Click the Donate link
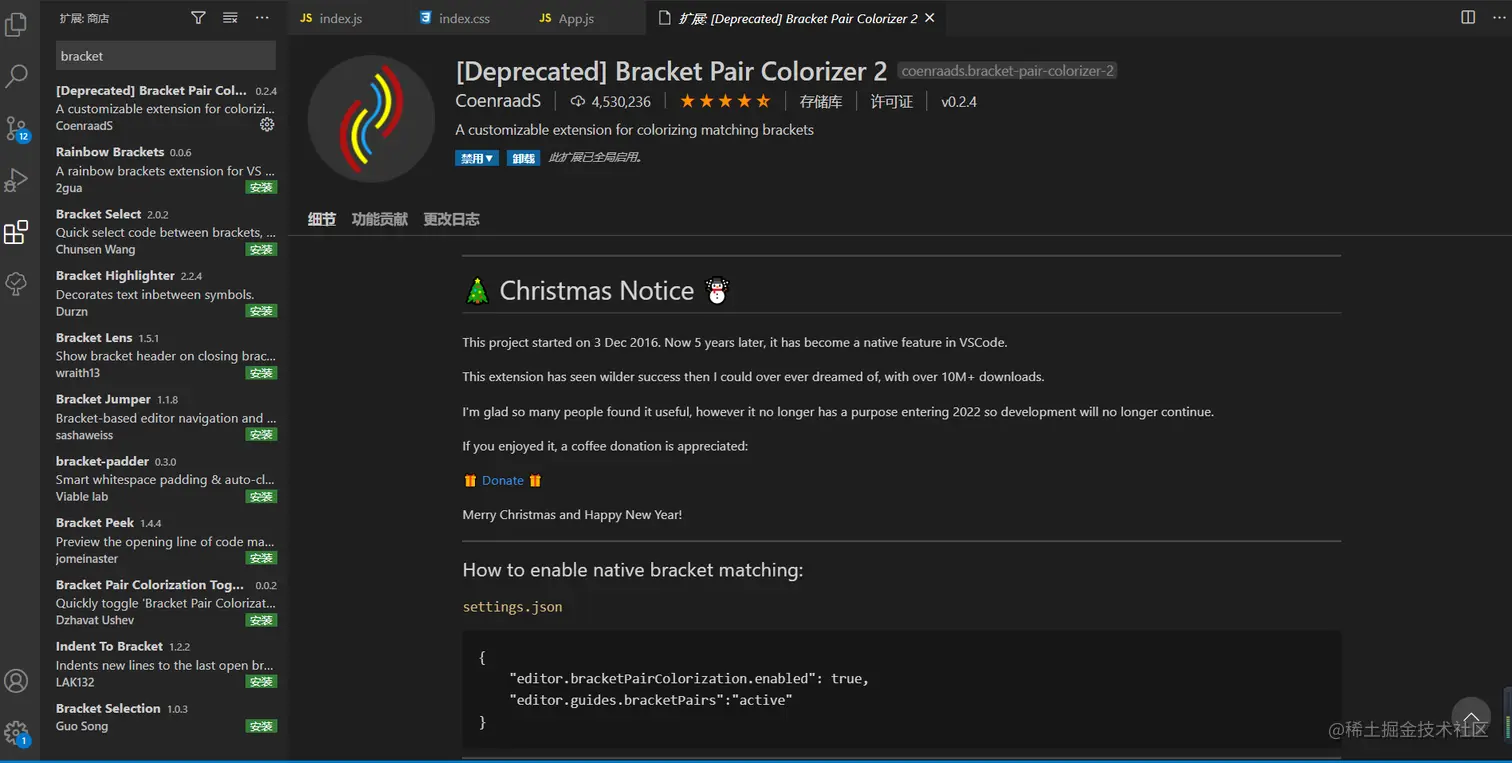Viewport: 1512px width, 763px height. point(503,480)
